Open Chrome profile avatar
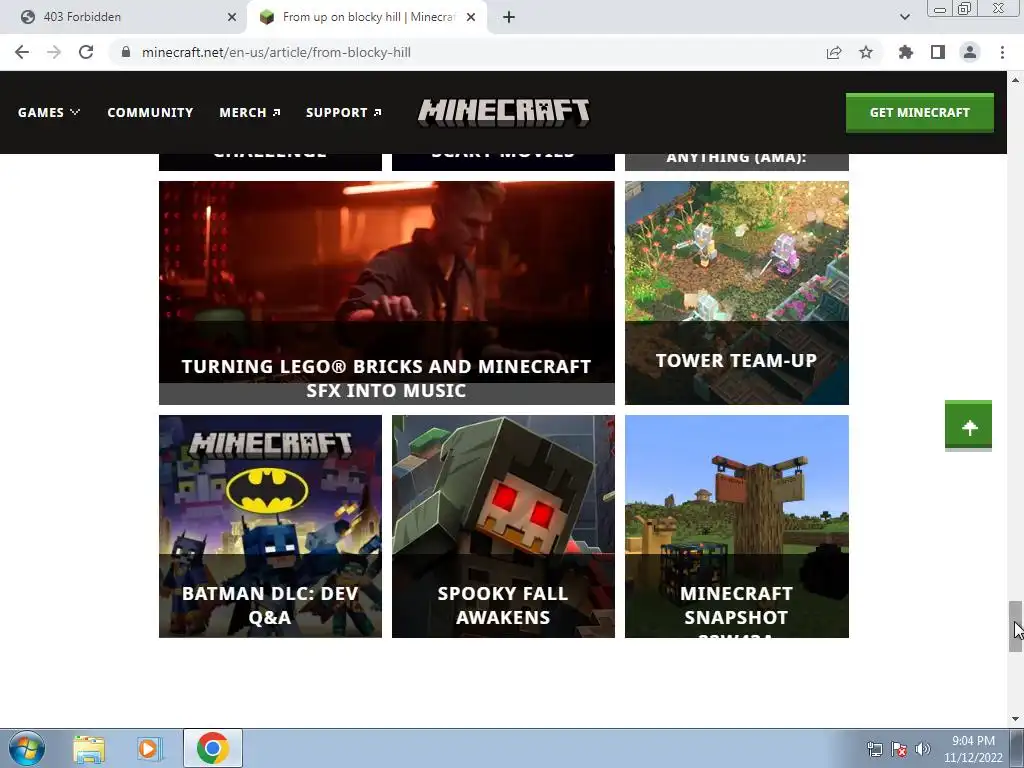This screenshot has width=1024, height=768. coord(970,52)
